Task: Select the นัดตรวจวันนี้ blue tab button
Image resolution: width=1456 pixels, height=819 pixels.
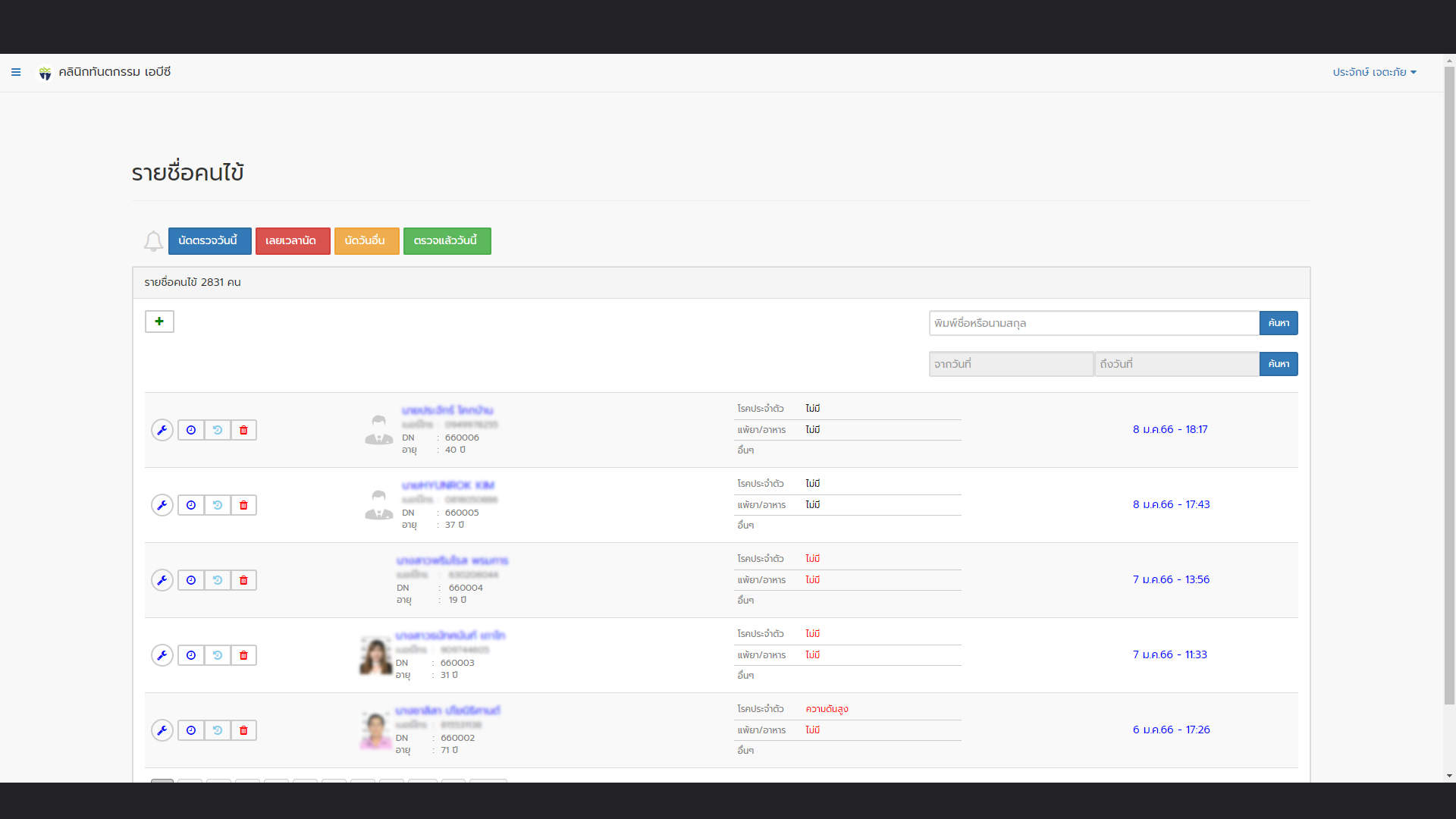Action: (209, 241)
